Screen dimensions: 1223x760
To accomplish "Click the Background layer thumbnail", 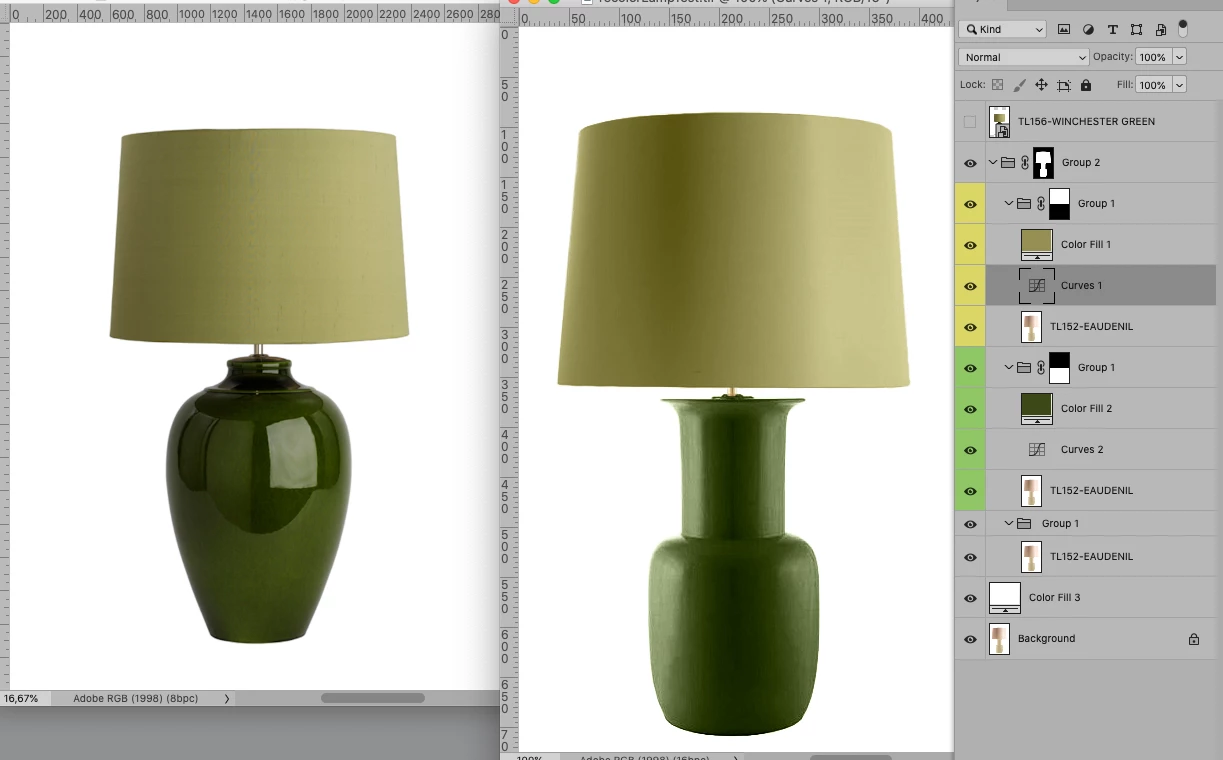I will pyautogui.click(x=1000, y=639).
